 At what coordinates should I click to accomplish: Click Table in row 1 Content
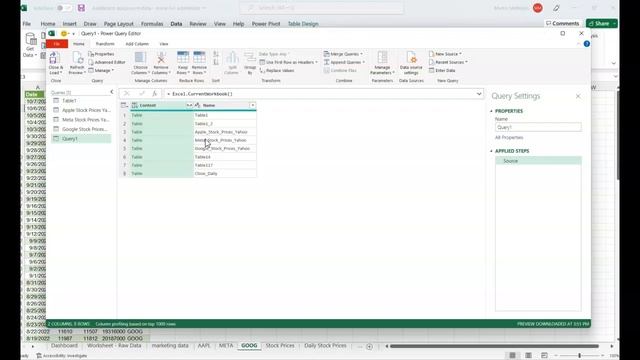(x=162, y=115)
